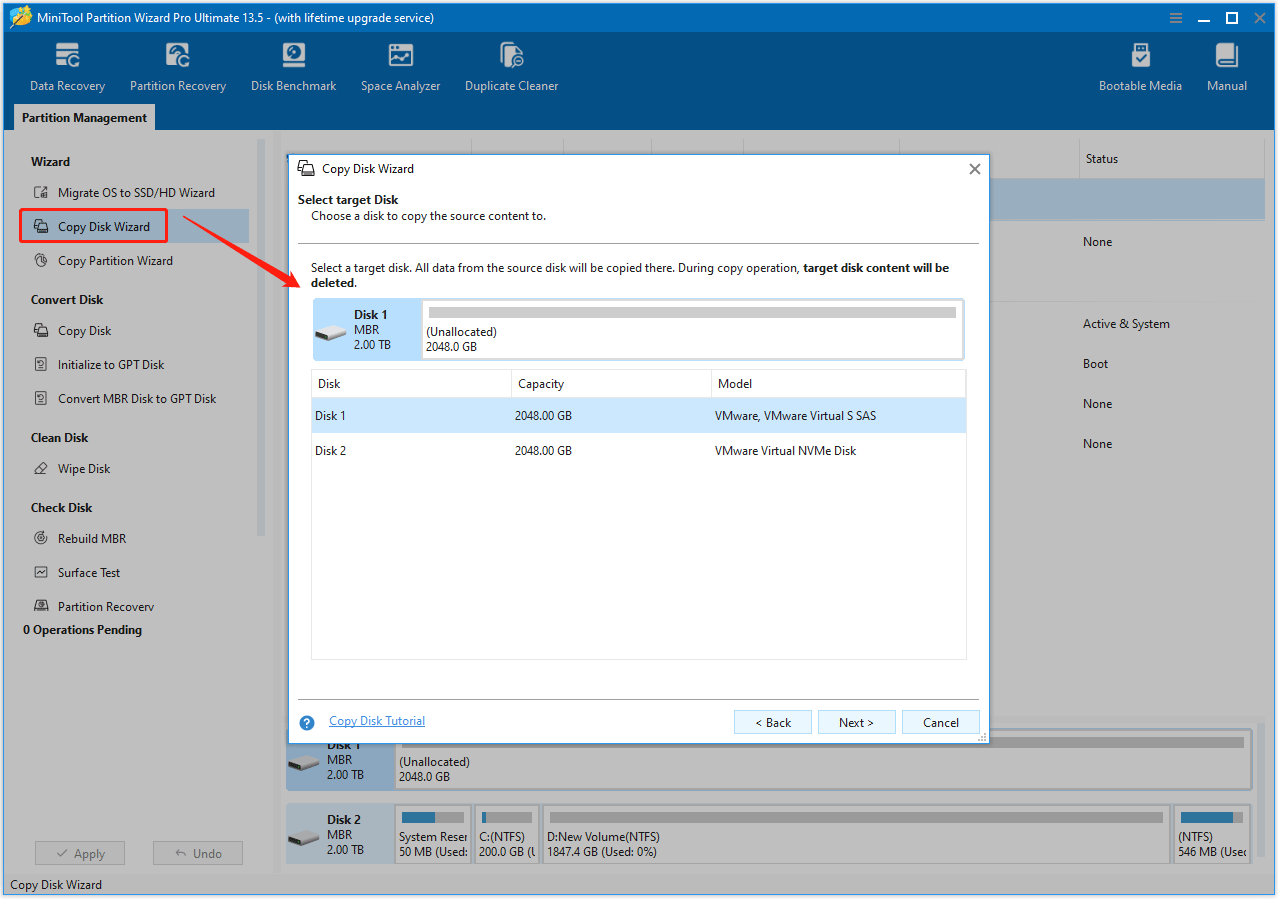Click the Undo button
Image resolution: width=1278 pixels, height=899 pixels.
(197, 852)
